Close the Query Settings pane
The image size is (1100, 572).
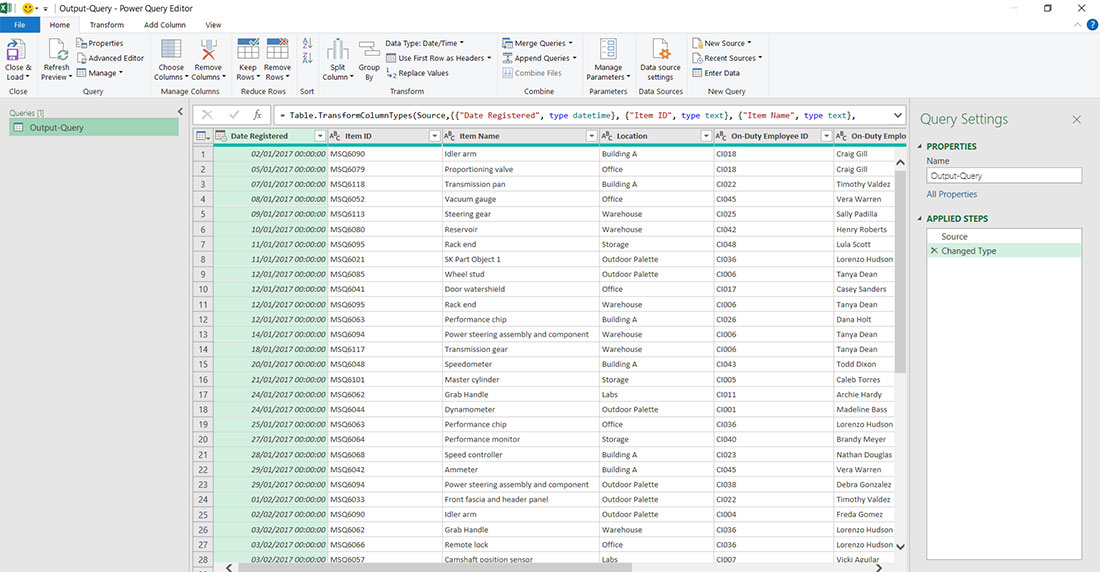[1076, 120]
